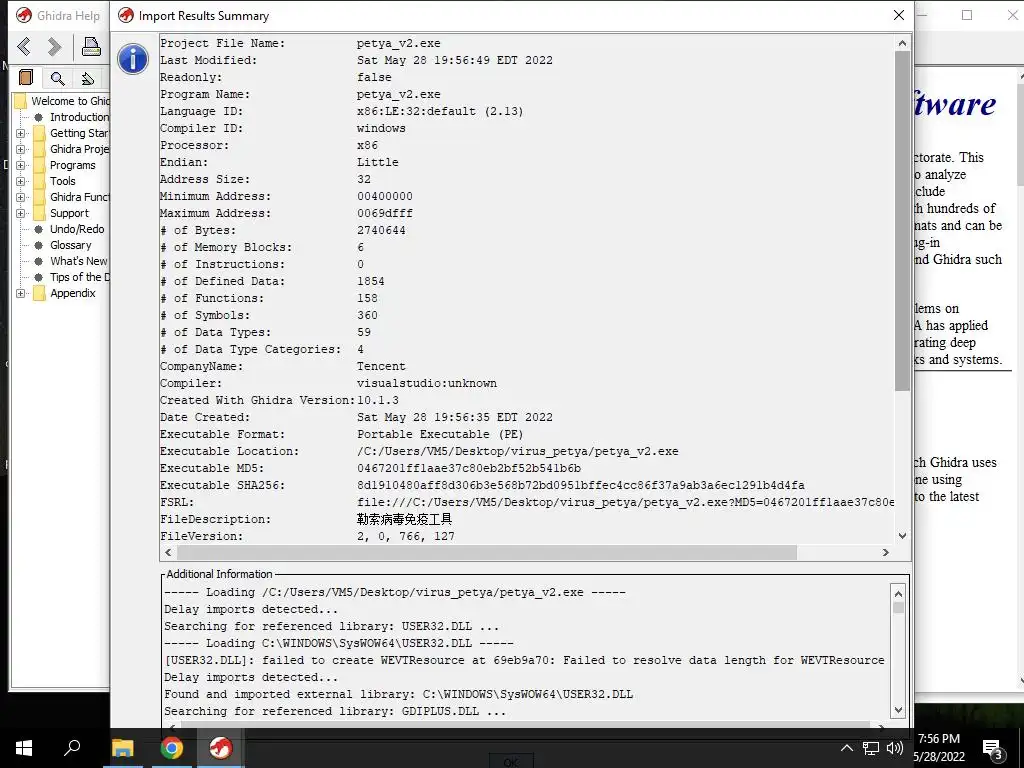
Task: Expand the Appendix help topic
Action: click(20, 293)
